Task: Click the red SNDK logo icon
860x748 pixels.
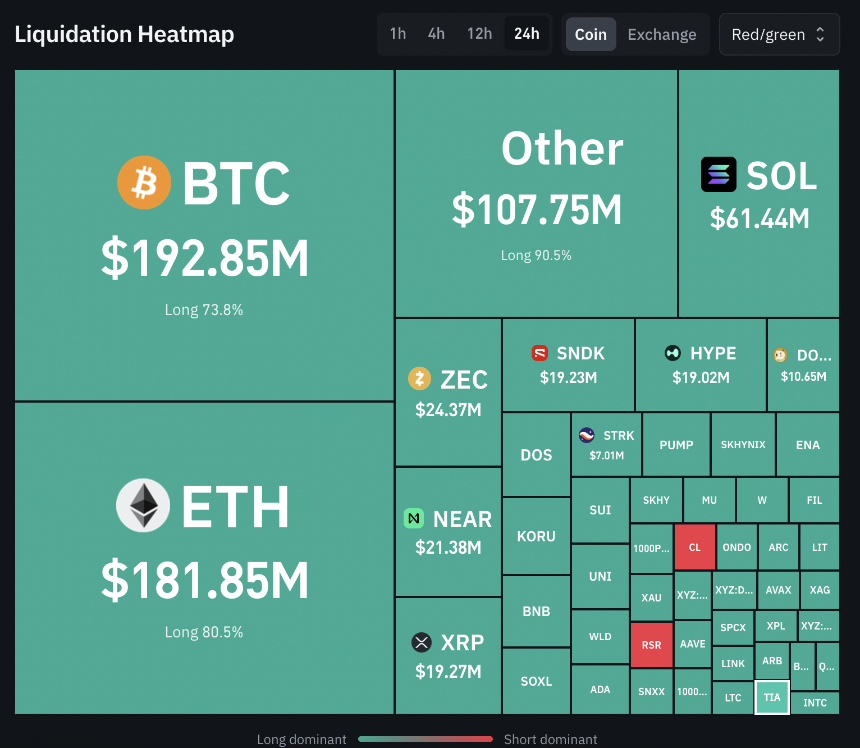Action: [540, 353]
